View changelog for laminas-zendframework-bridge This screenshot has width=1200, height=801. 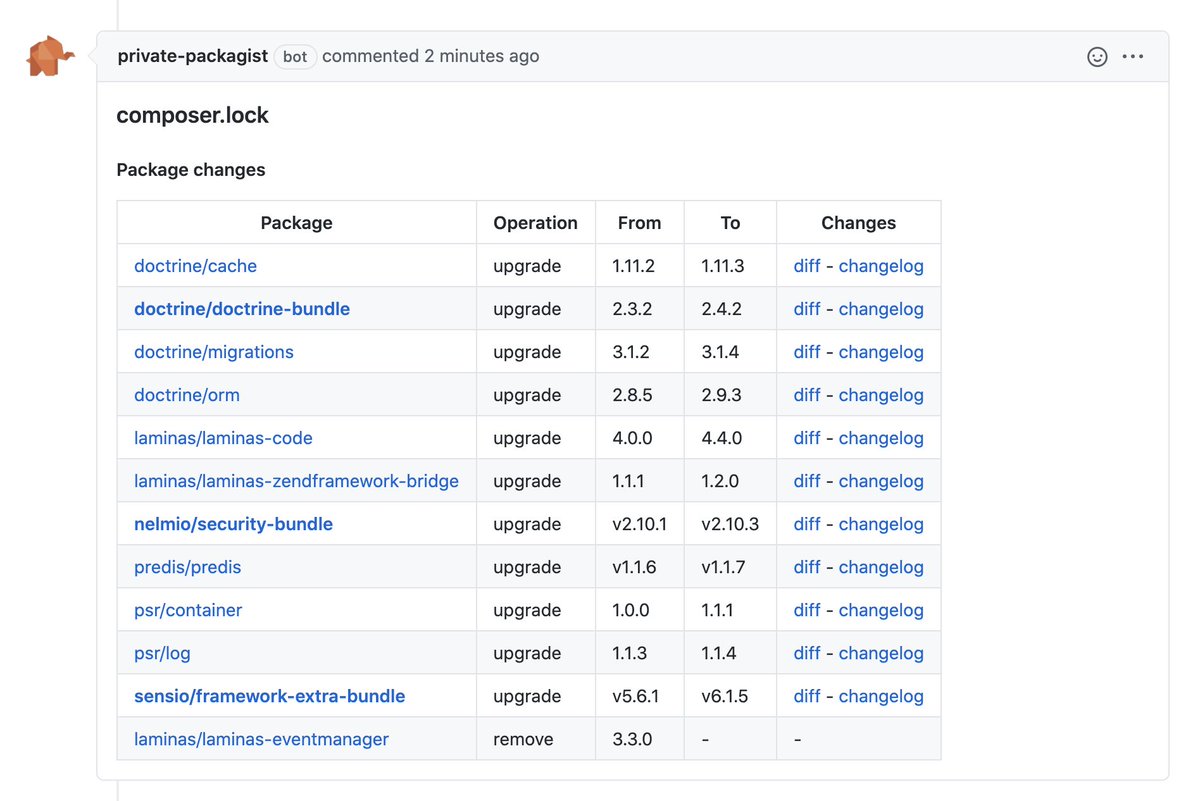(x=881, y=481)
